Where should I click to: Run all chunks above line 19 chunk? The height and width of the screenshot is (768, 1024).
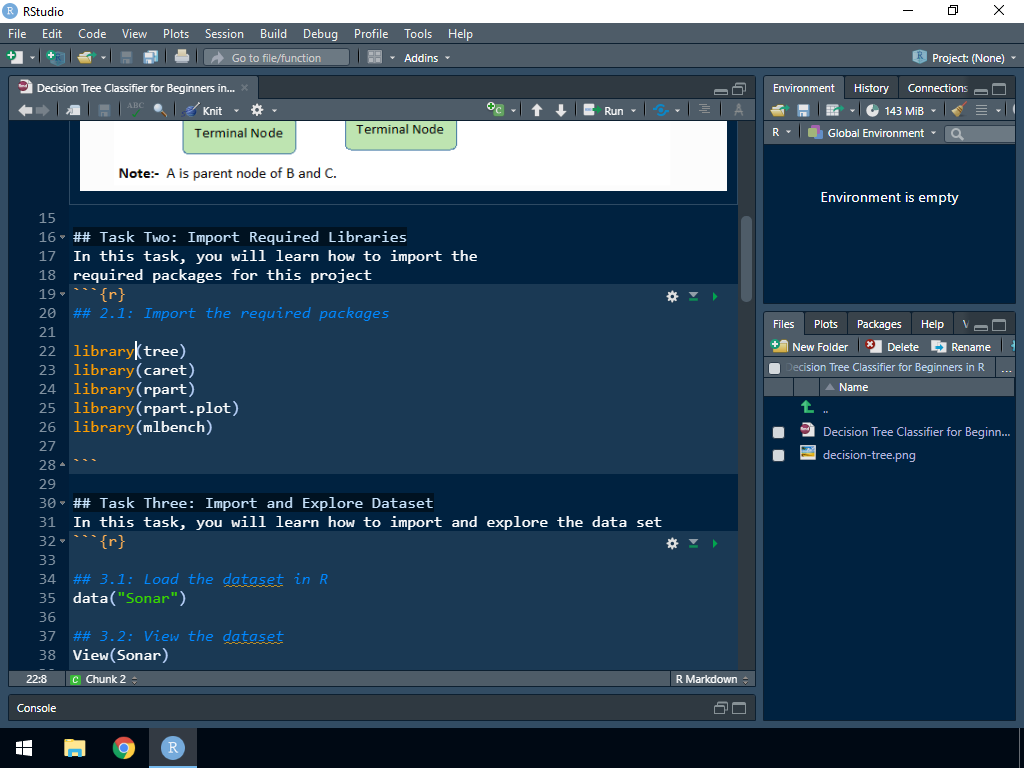click(x=694, y=296)
